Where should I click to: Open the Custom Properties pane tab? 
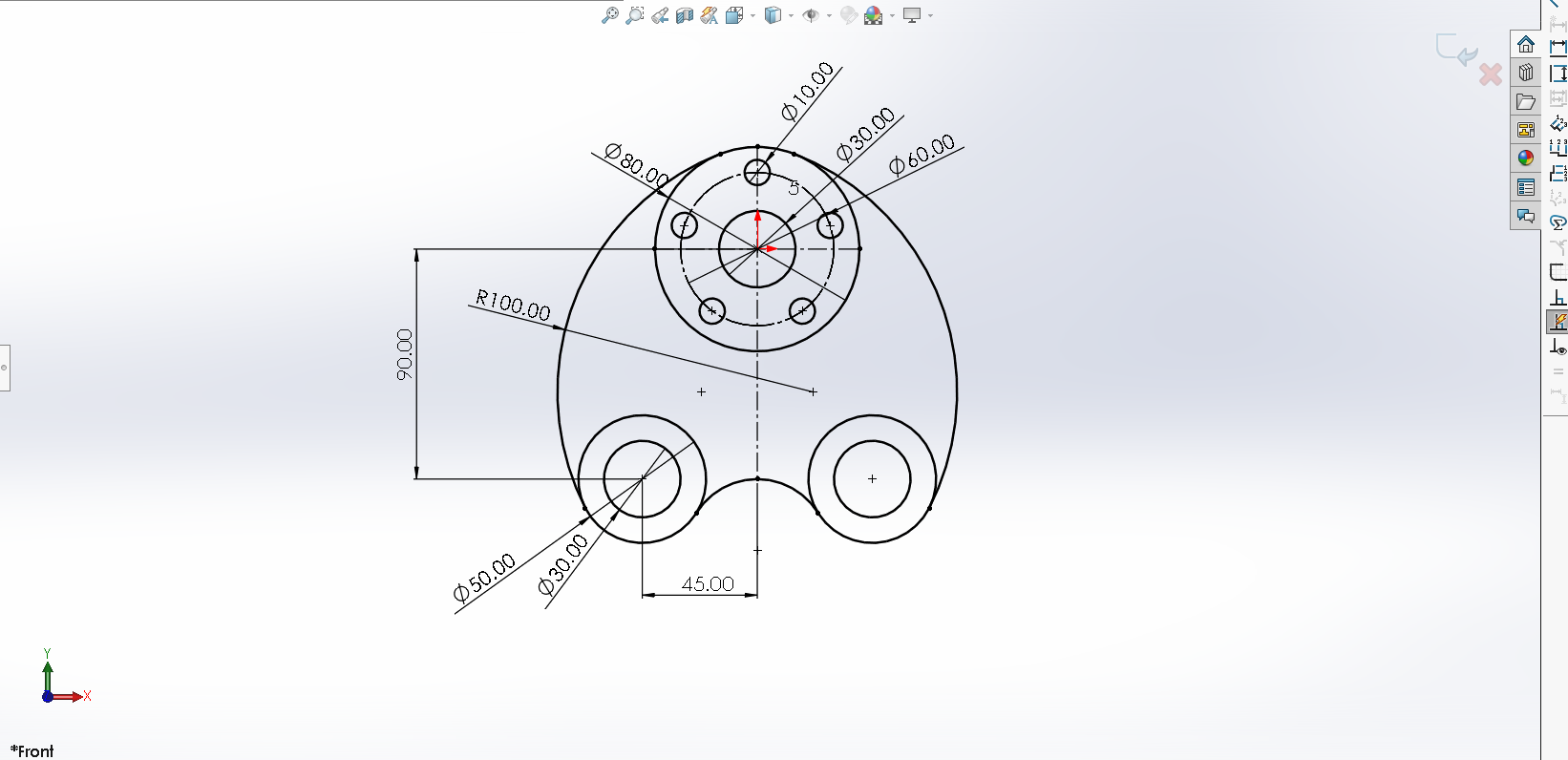1525,187
